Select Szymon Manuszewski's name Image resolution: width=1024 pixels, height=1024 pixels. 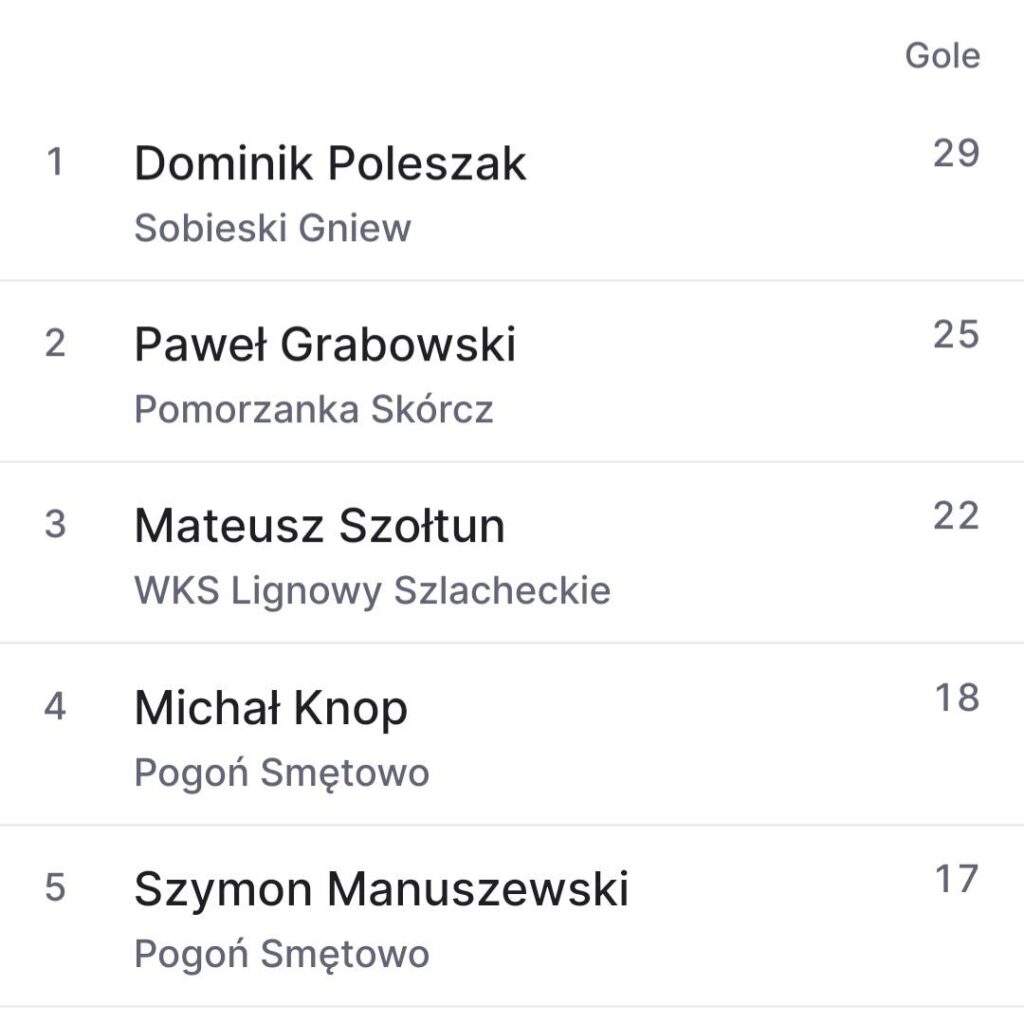[381, 889]
